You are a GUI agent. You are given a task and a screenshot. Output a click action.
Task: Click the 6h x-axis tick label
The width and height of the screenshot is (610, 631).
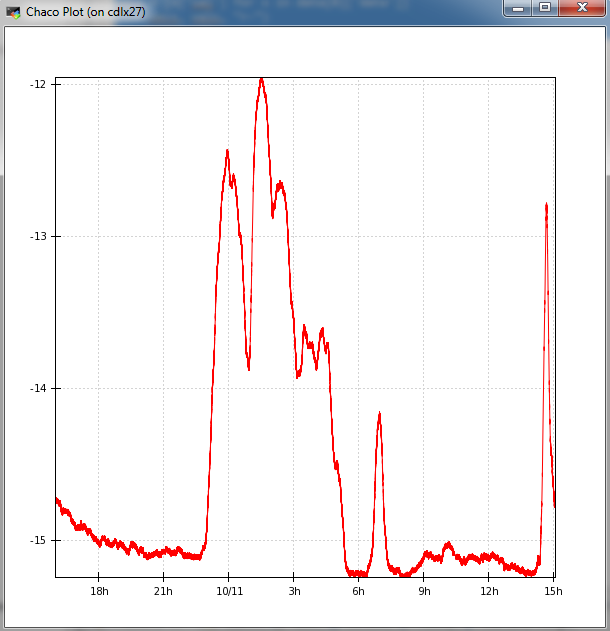[x=359, y=591]
